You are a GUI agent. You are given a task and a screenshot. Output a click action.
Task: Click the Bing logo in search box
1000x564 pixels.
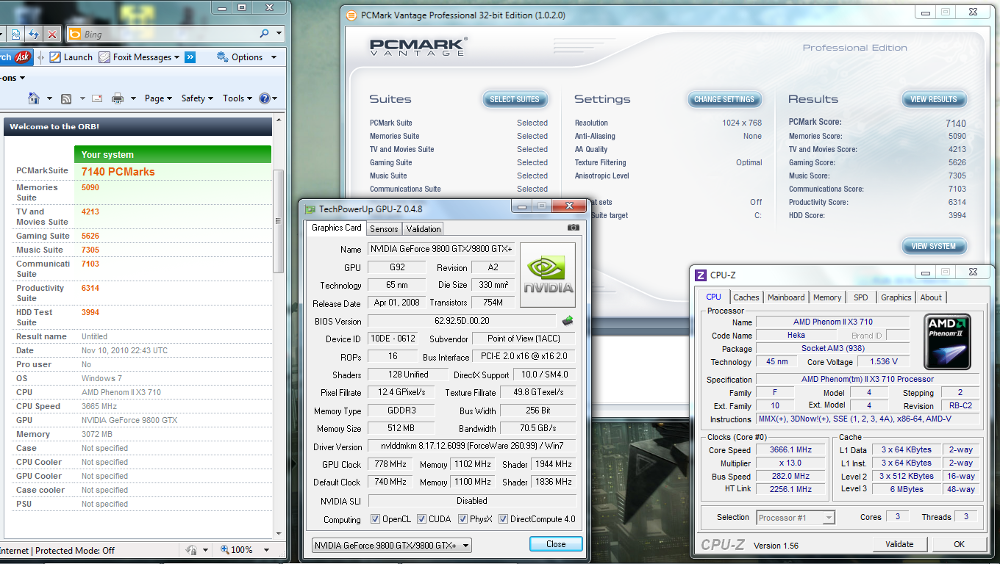coord(75,34)
